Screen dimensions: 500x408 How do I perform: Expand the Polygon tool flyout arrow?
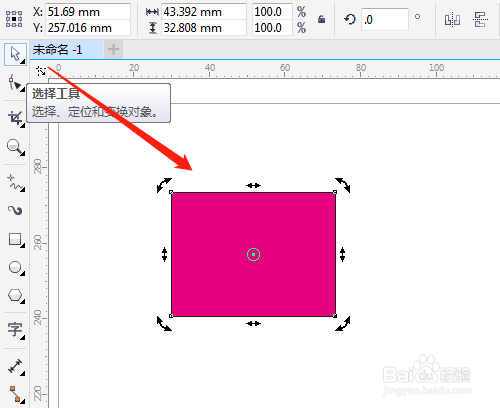(x=23, y=302)
